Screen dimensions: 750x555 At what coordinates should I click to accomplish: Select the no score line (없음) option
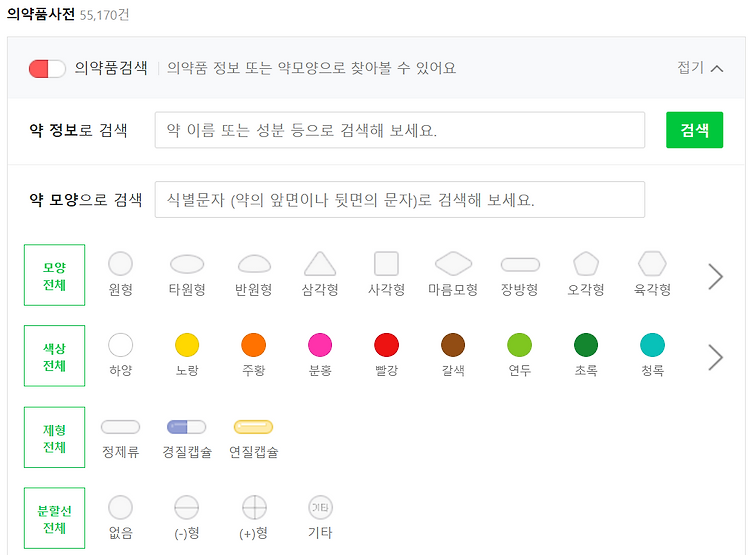point(120,508)
